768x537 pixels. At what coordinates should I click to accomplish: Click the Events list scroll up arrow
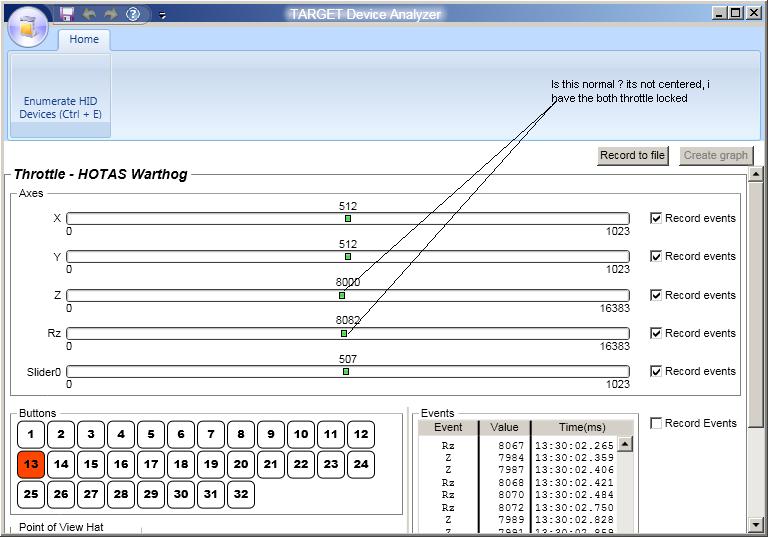(625, 444)
